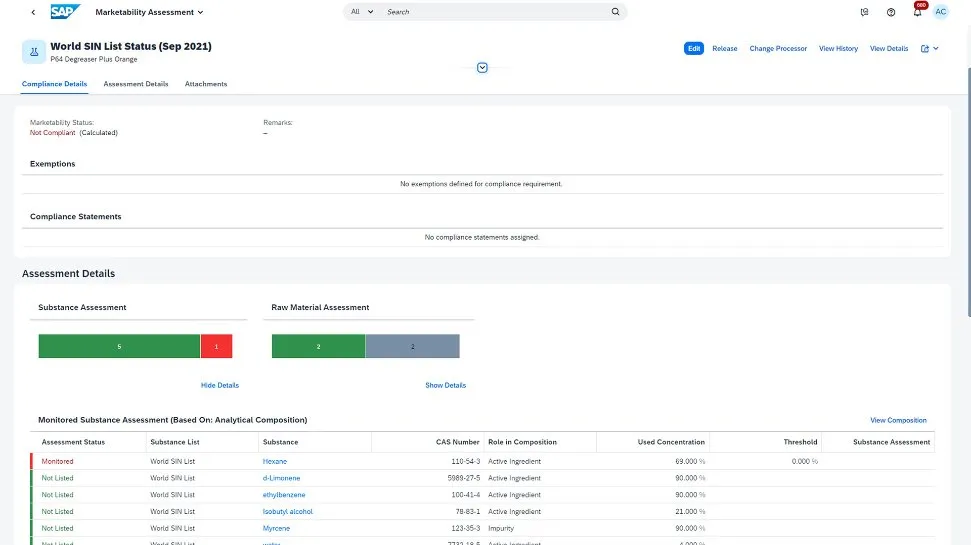Click the Edit button
This screenshot has width=971, height=545.
(694, 48)
